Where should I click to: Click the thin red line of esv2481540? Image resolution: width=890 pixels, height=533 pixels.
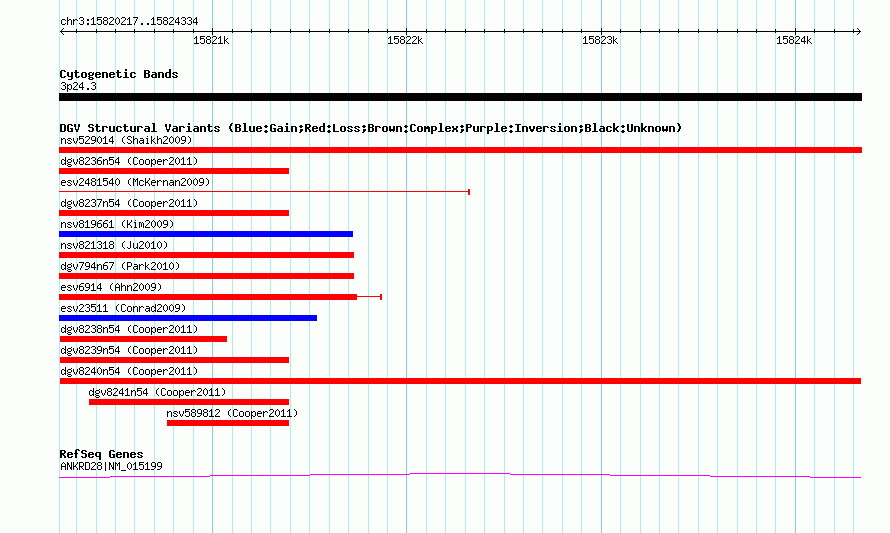(x=265, y=192)
